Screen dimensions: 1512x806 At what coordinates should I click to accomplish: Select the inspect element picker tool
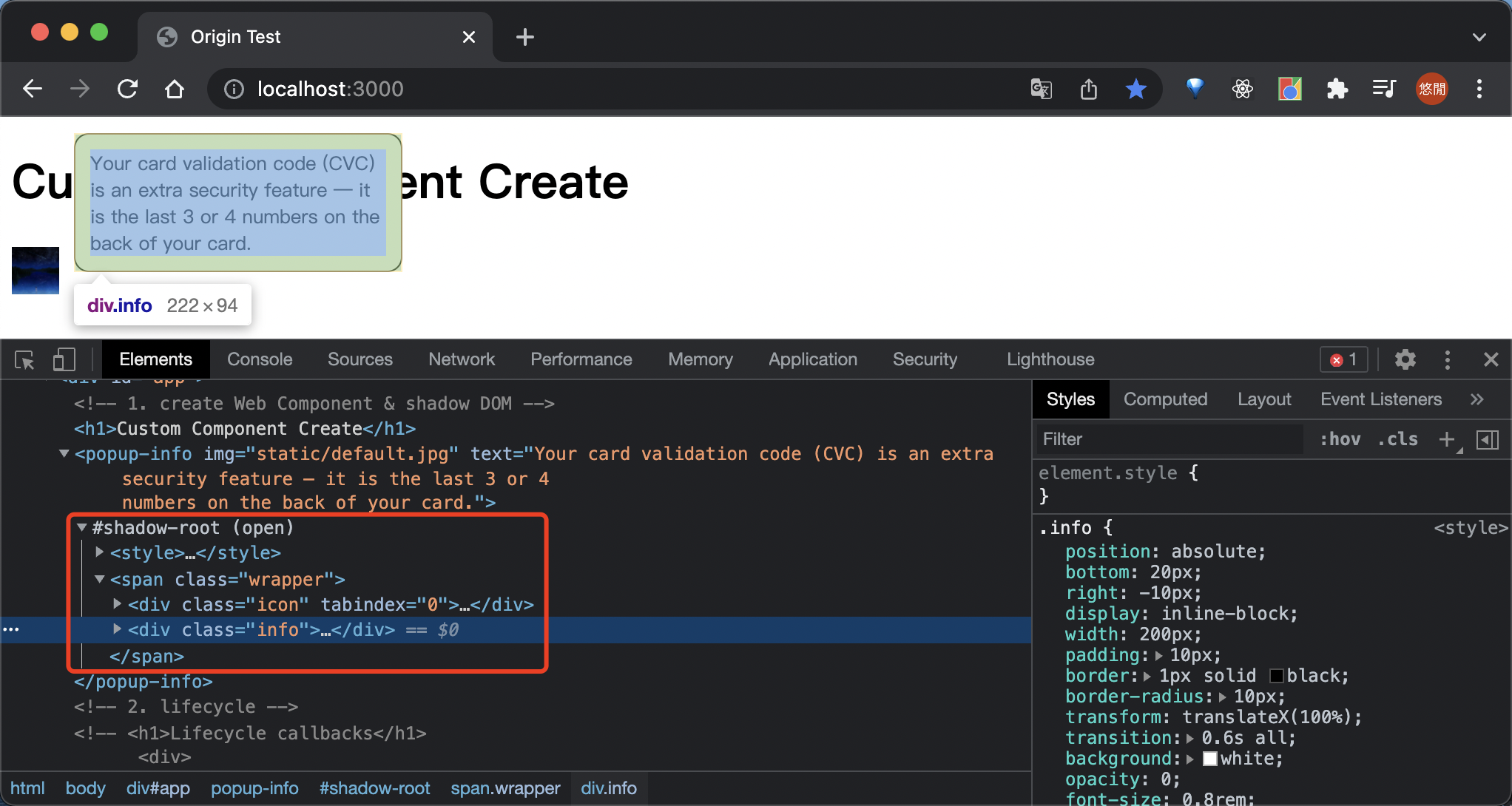pos(24,360)
